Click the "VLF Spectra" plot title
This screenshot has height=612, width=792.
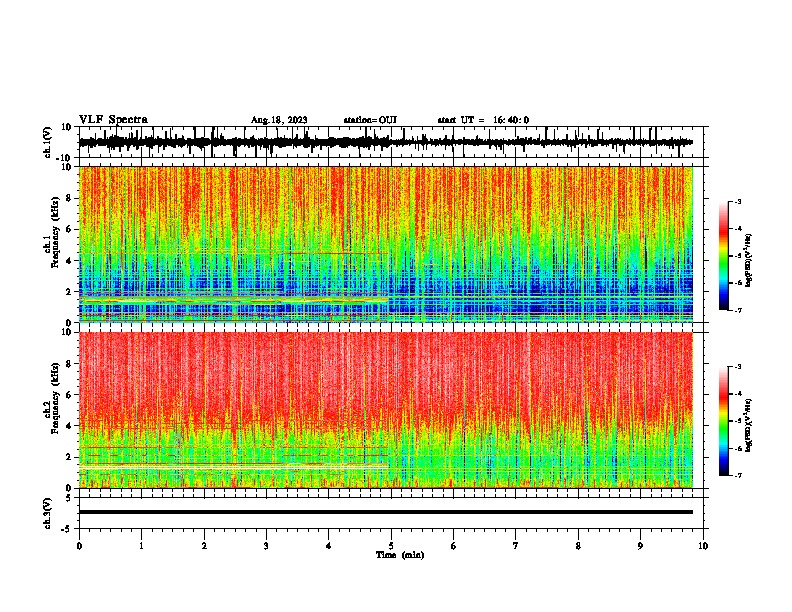pyautogui.click(x=113, y=120)
